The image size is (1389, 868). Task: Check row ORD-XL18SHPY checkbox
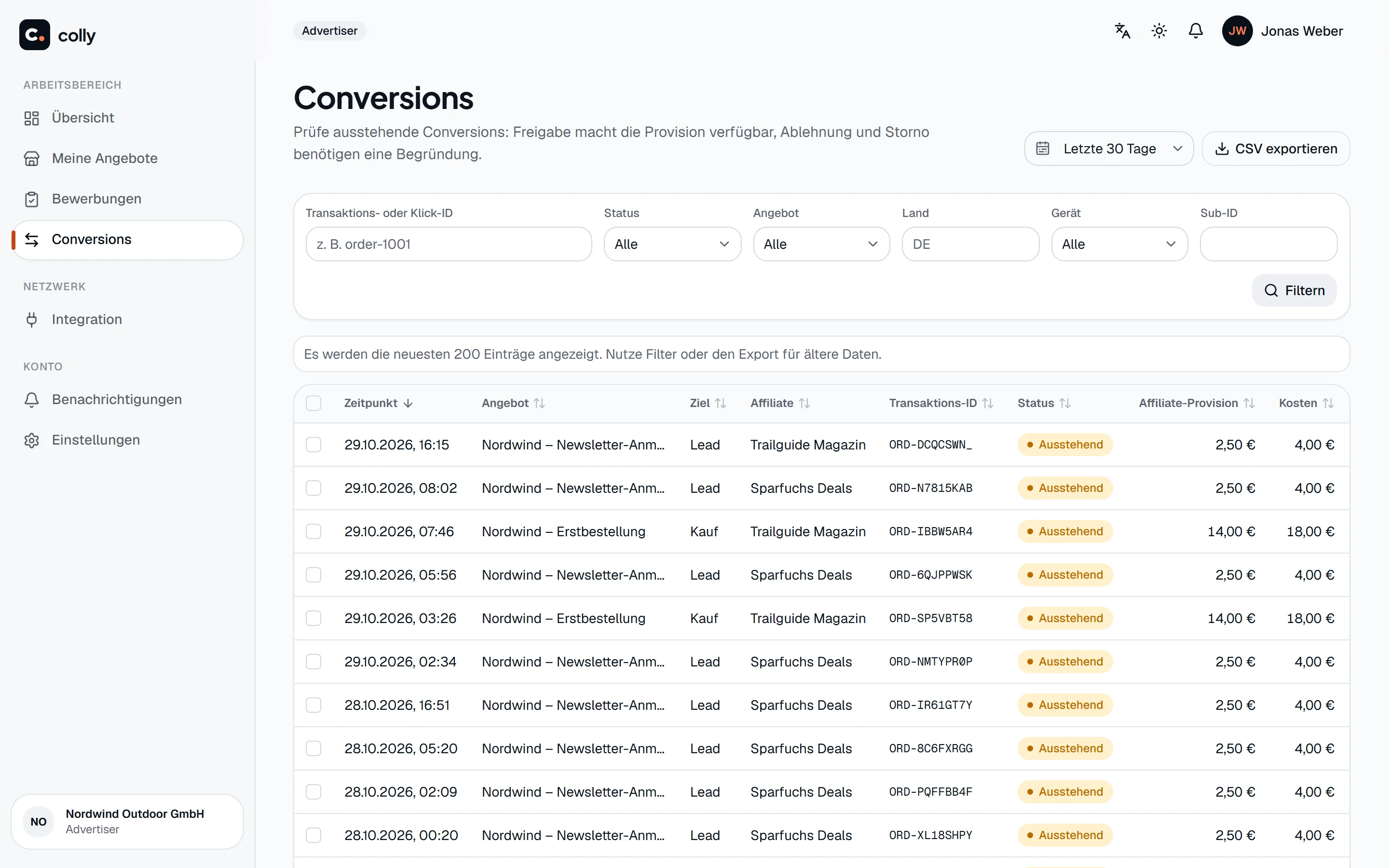[313, 835]
